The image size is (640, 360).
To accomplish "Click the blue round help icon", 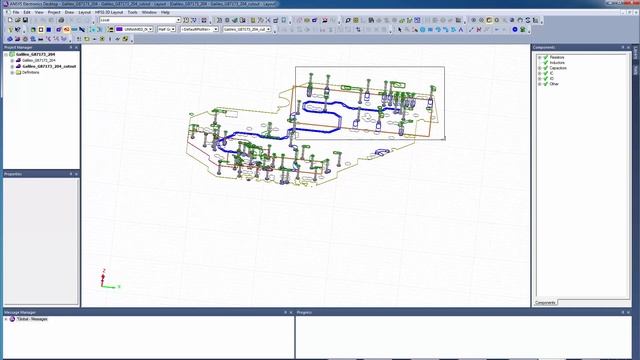I will coord(515,29).
